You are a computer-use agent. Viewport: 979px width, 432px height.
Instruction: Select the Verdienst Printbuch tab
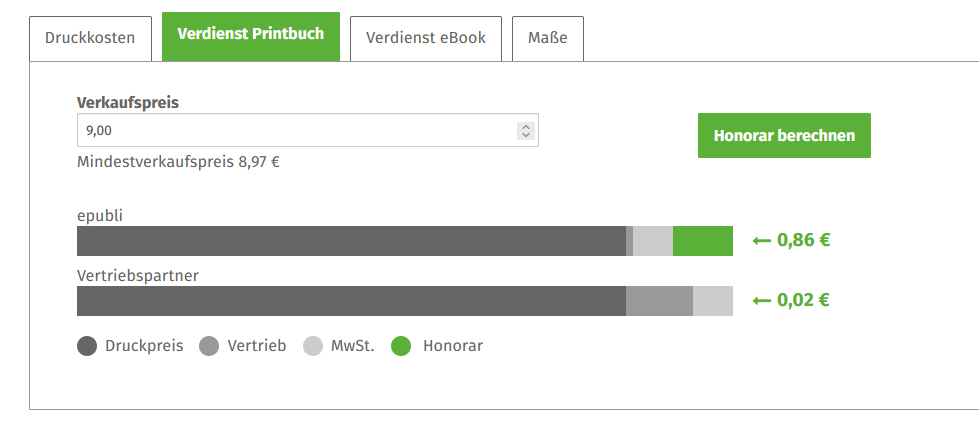pos(251,36)
